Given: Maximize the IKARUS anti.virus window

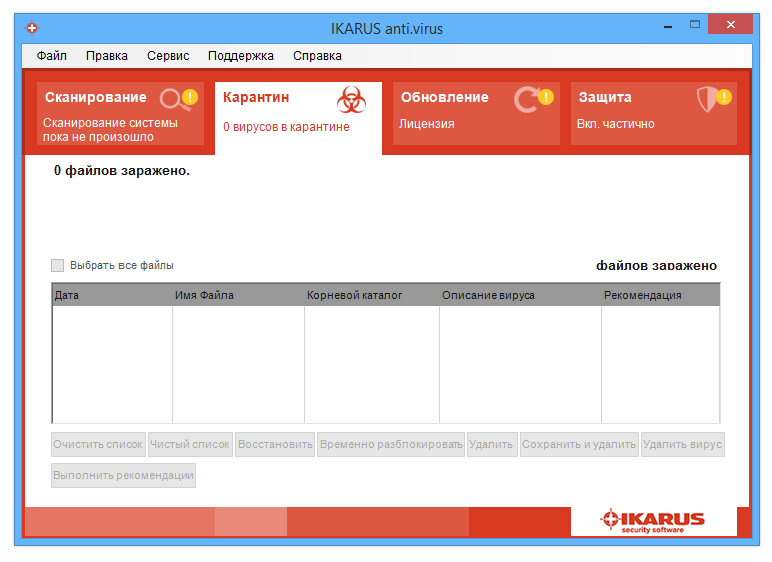Looking at the screenshot, I should click(695, 24).
